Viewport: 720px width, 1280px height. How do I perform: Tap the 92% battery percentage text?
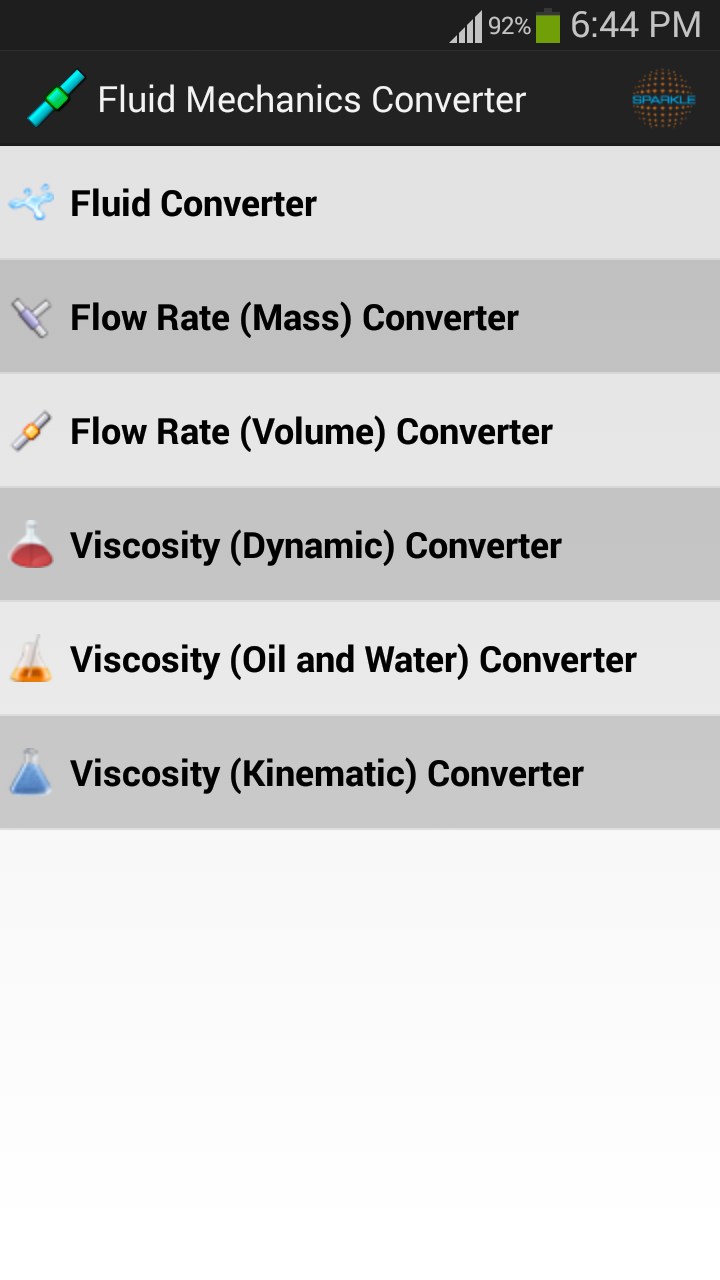point(509,27)
